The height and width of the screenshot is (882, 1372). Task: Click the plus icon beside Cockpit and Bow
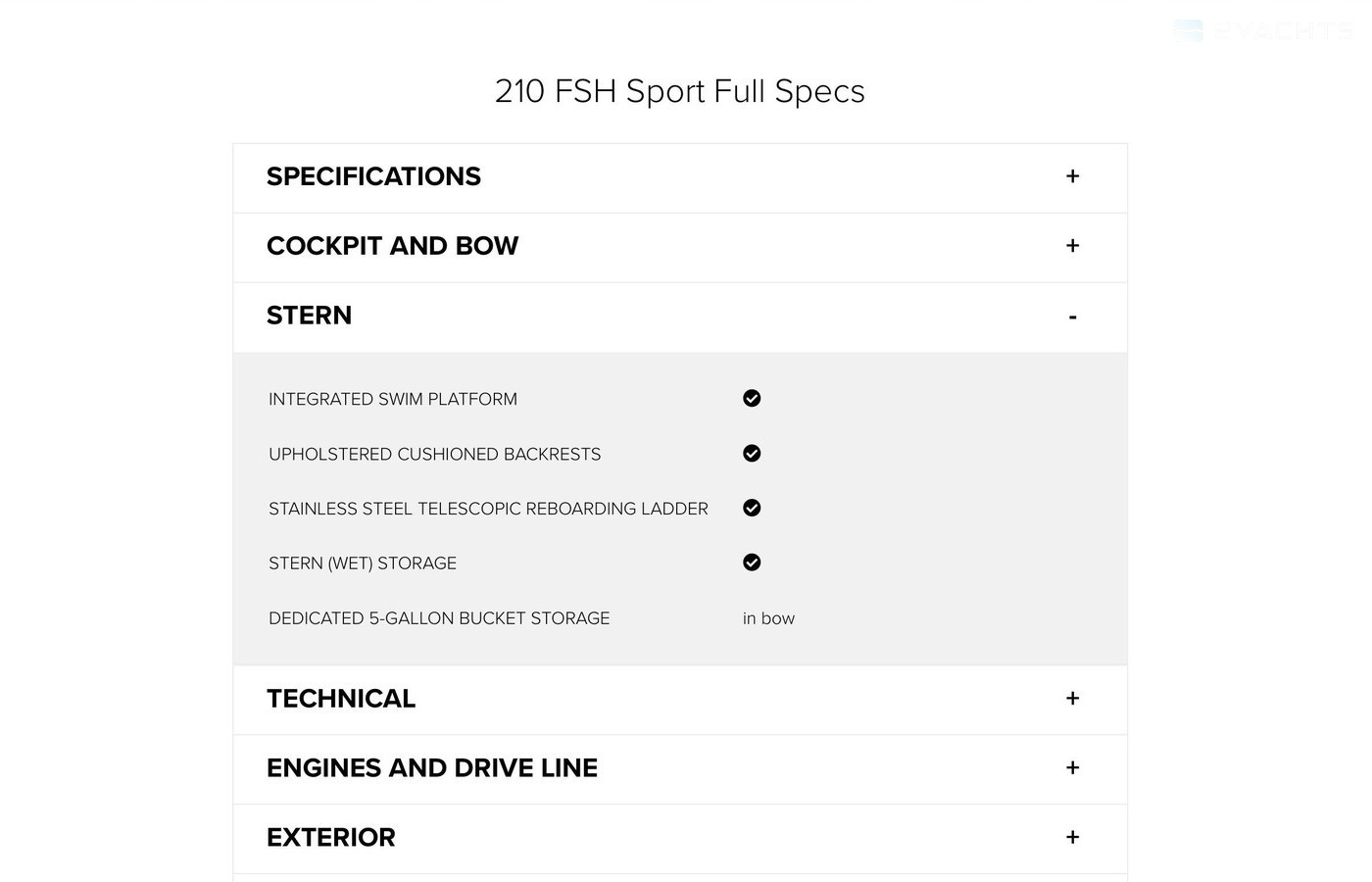1072,246
